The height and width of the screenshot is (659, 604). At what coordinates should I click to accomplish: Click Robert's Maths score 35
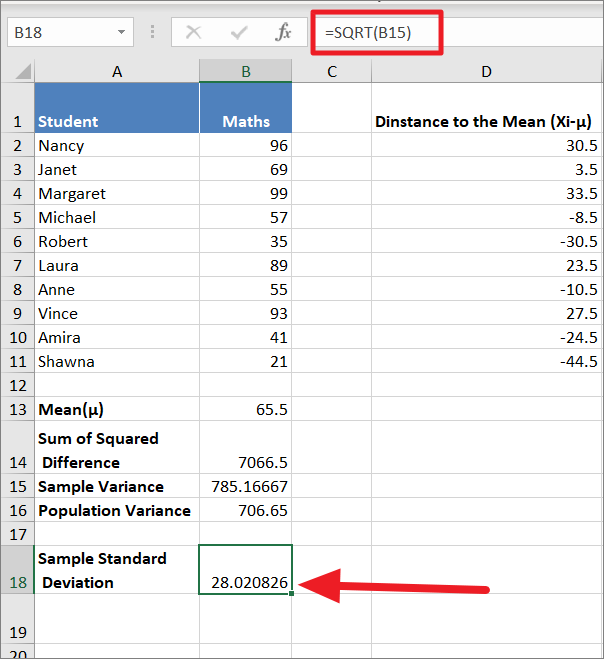click(245, 241)
